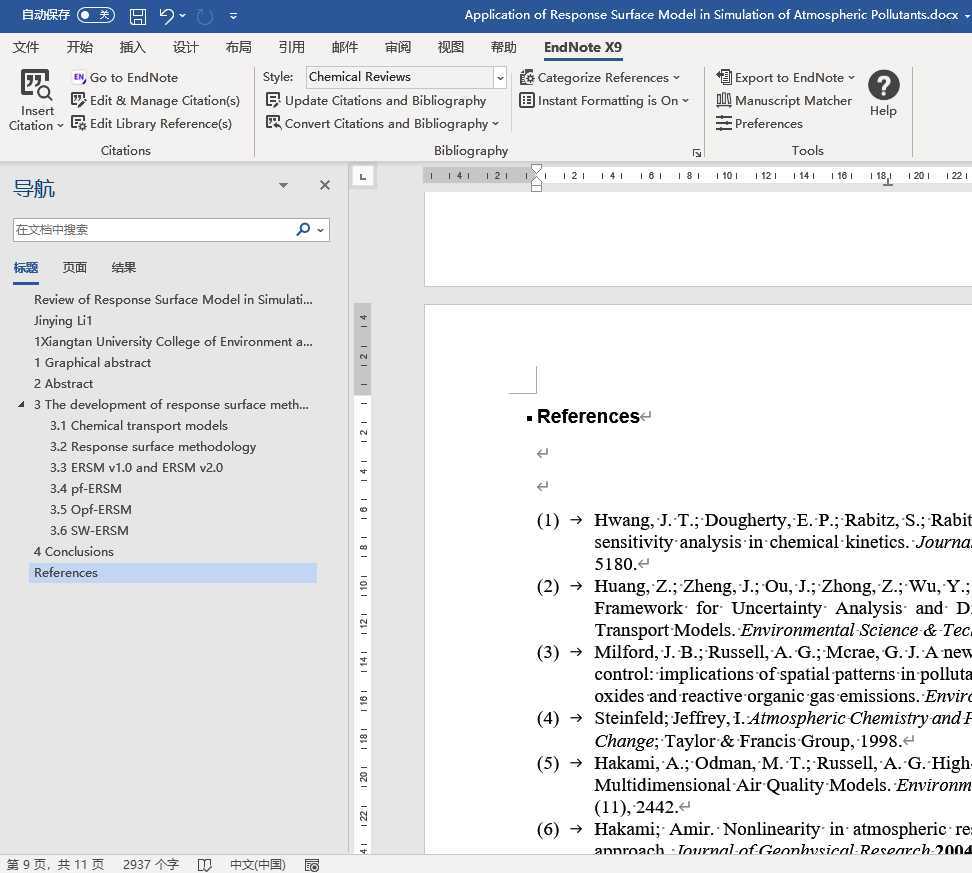Click the 2937 个字 word count
The height and width of the screenshot is (873, 972).
151,864
